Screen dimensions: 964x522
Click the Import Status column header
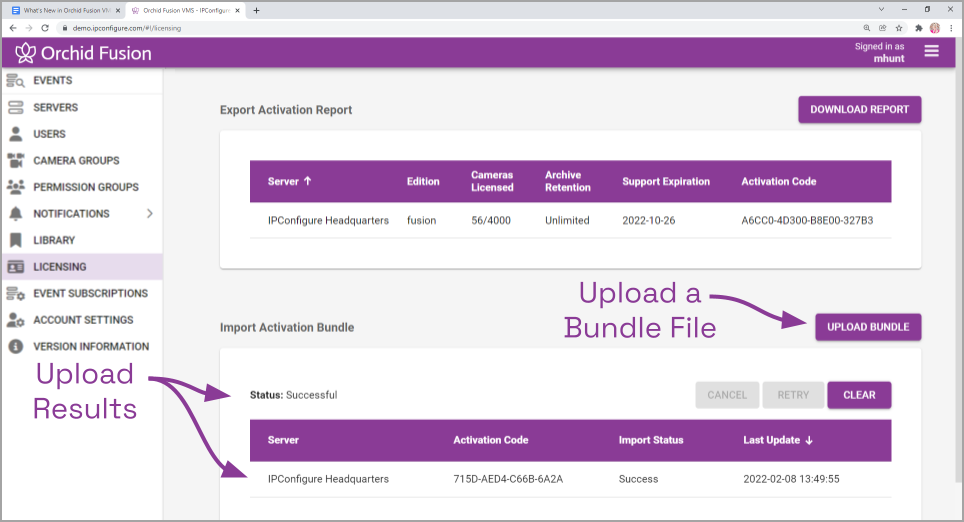click(651, 440)
